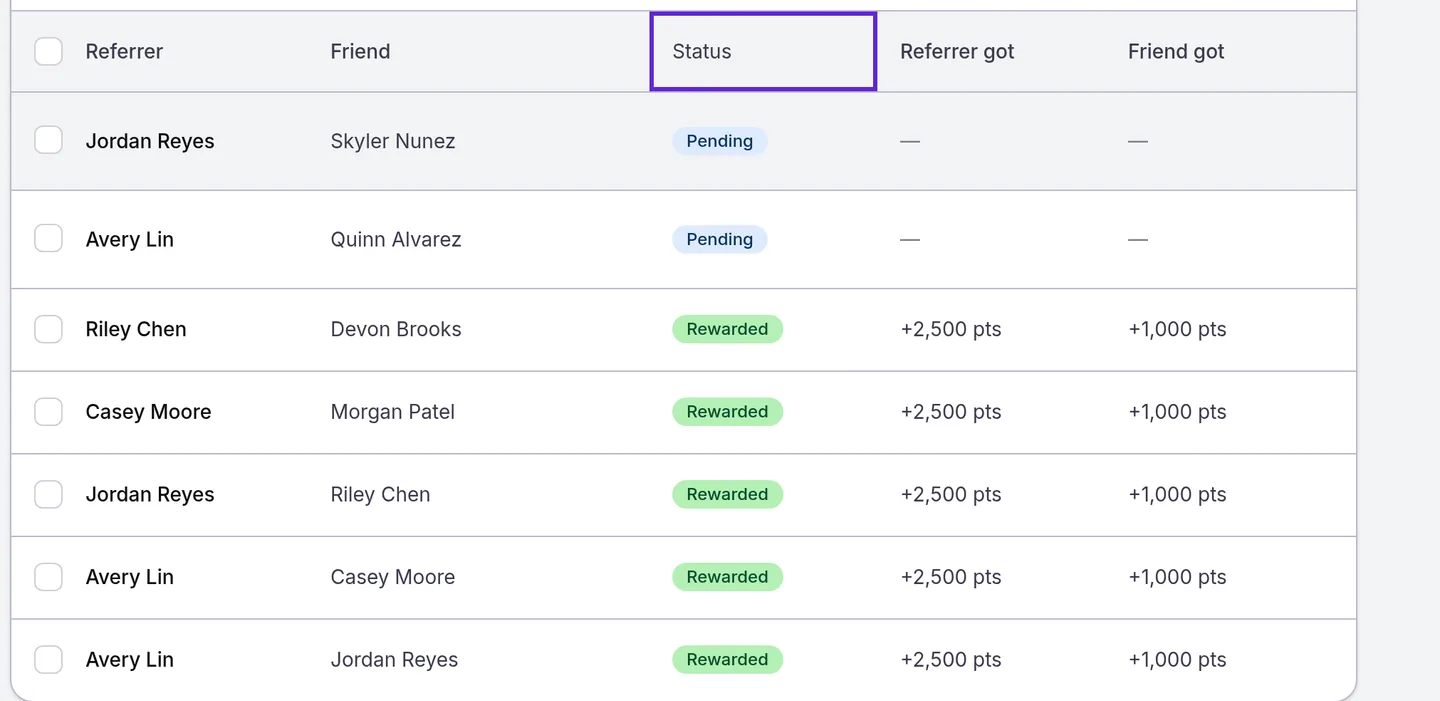
Task: Check the row with friend Skyler Nunez
Action: (x=48, y=141)
